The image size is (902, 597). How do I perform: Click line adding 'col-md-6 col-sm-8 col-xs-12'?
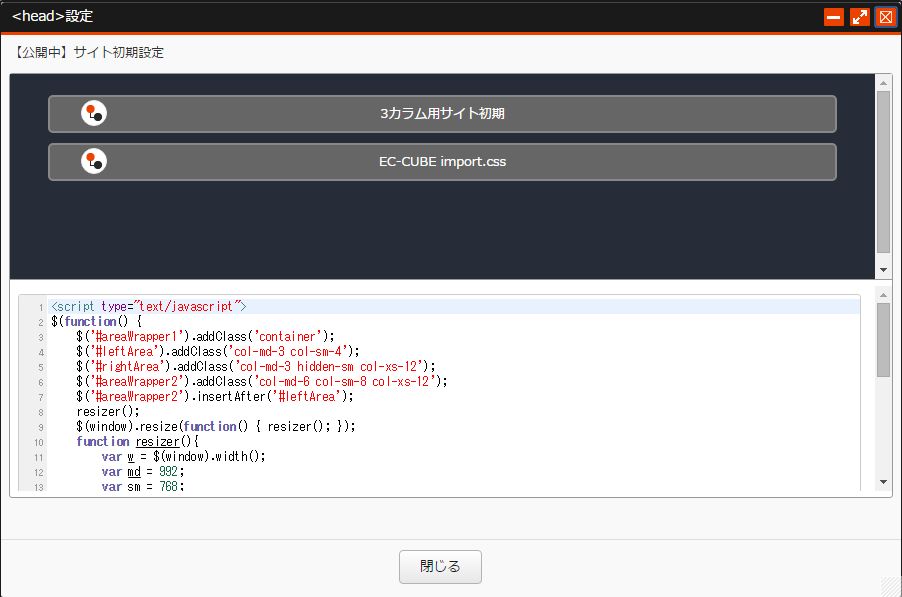point(262,381)
